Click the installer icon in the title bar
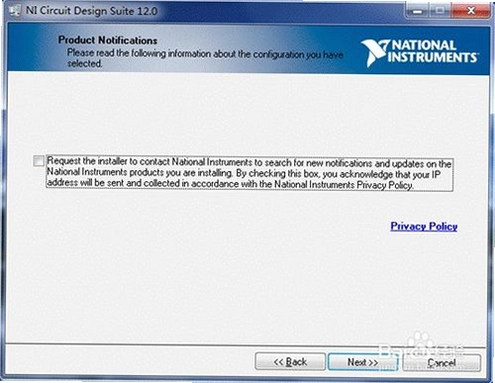This screenshot has height=383, width=495. click(x=15, y=11)
